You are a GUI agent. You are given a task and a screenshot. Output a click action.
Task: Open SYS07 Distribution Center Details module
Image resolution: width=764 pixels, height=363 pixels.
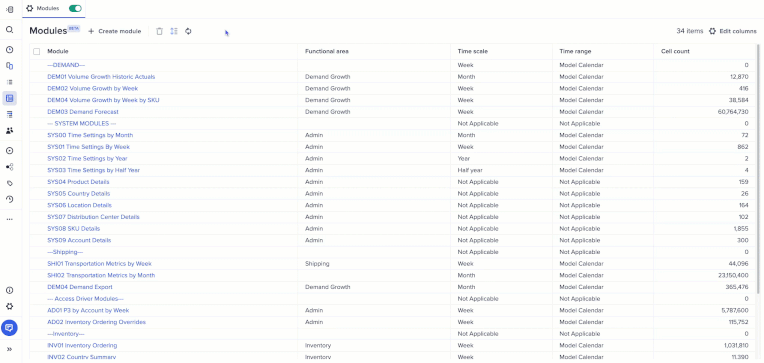(94, 217)
